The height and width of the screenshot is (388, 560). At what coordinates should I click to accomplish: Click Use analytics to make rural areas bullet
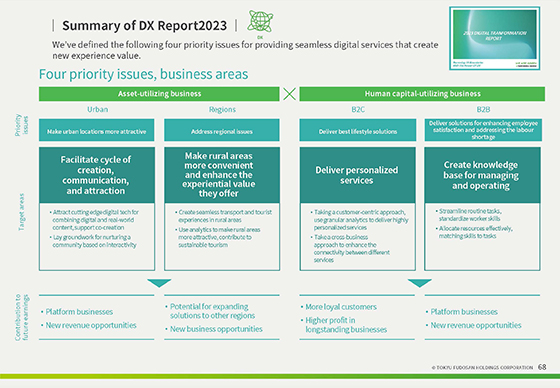[218, 237]
